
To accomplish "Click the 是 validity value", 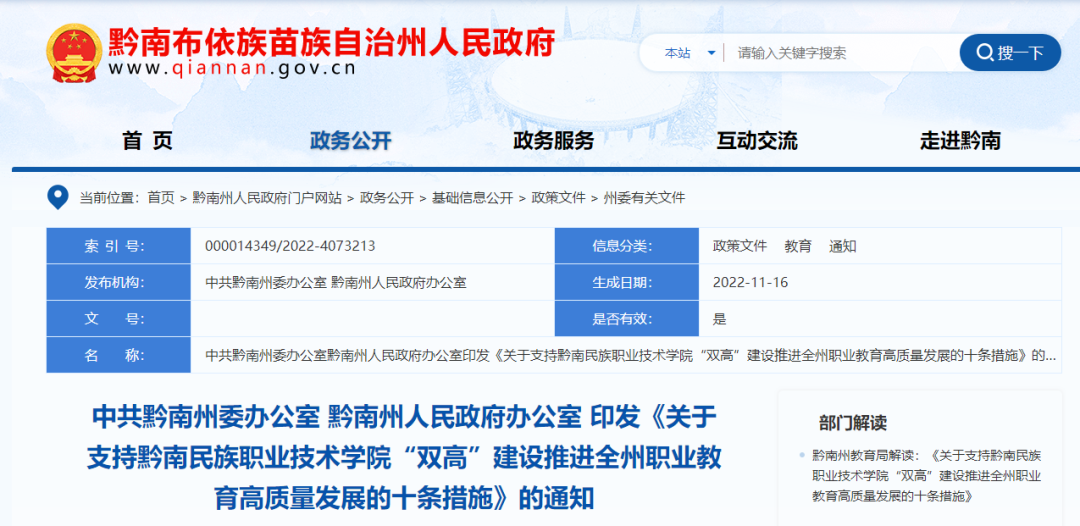I will tap(720, 319).
